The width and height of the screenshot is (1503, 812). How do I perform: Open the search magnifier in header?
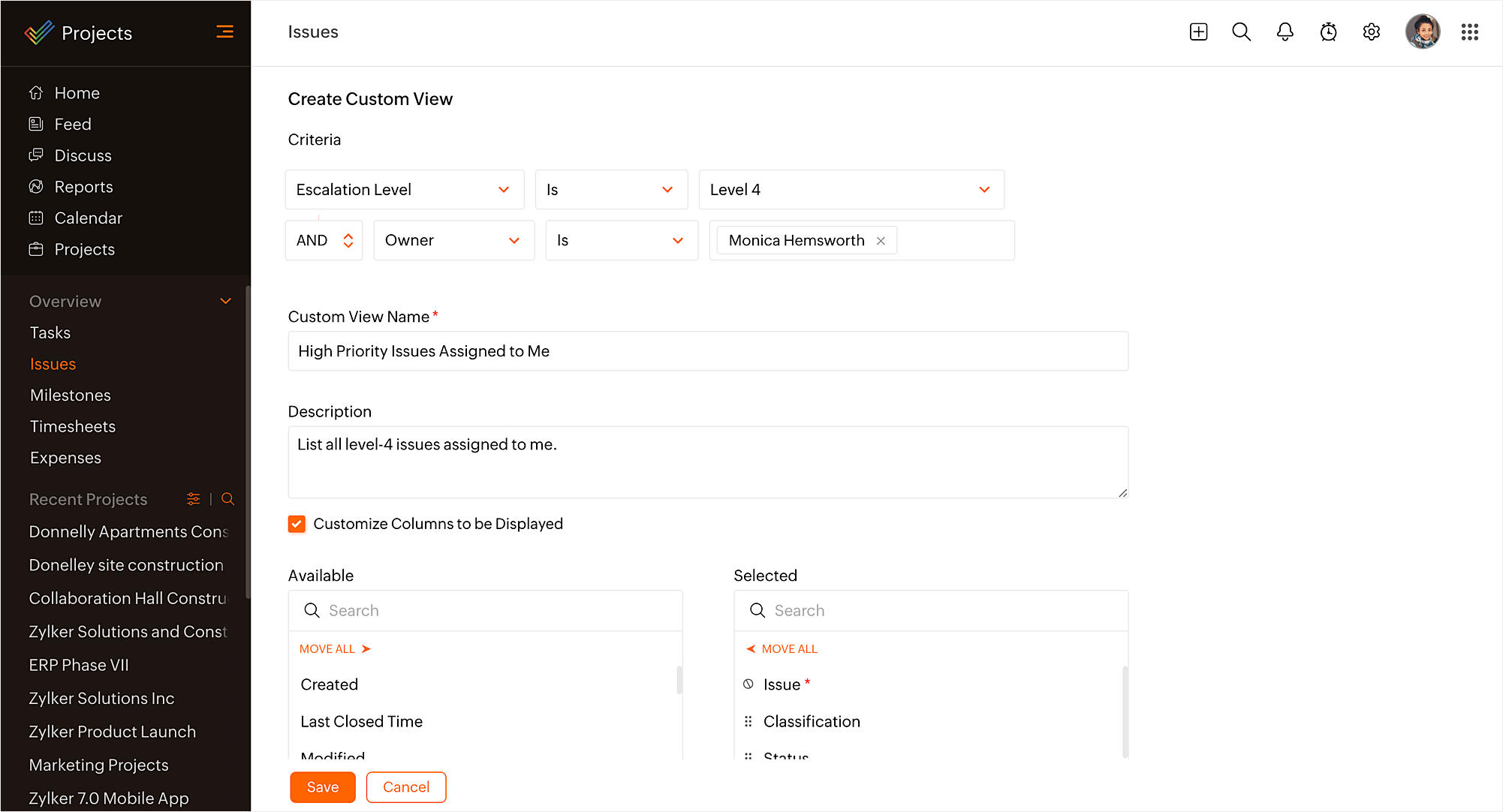pyautogui.click(x=1241, y=32)
